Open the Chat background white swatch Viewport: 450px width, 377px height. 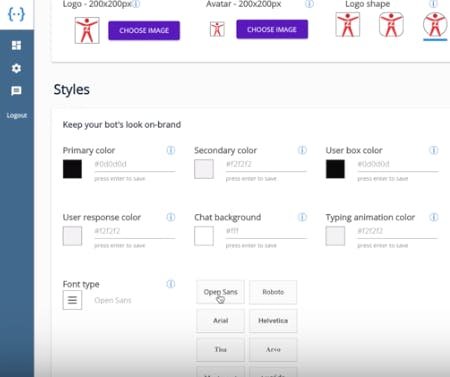click(x=204, y=236)
